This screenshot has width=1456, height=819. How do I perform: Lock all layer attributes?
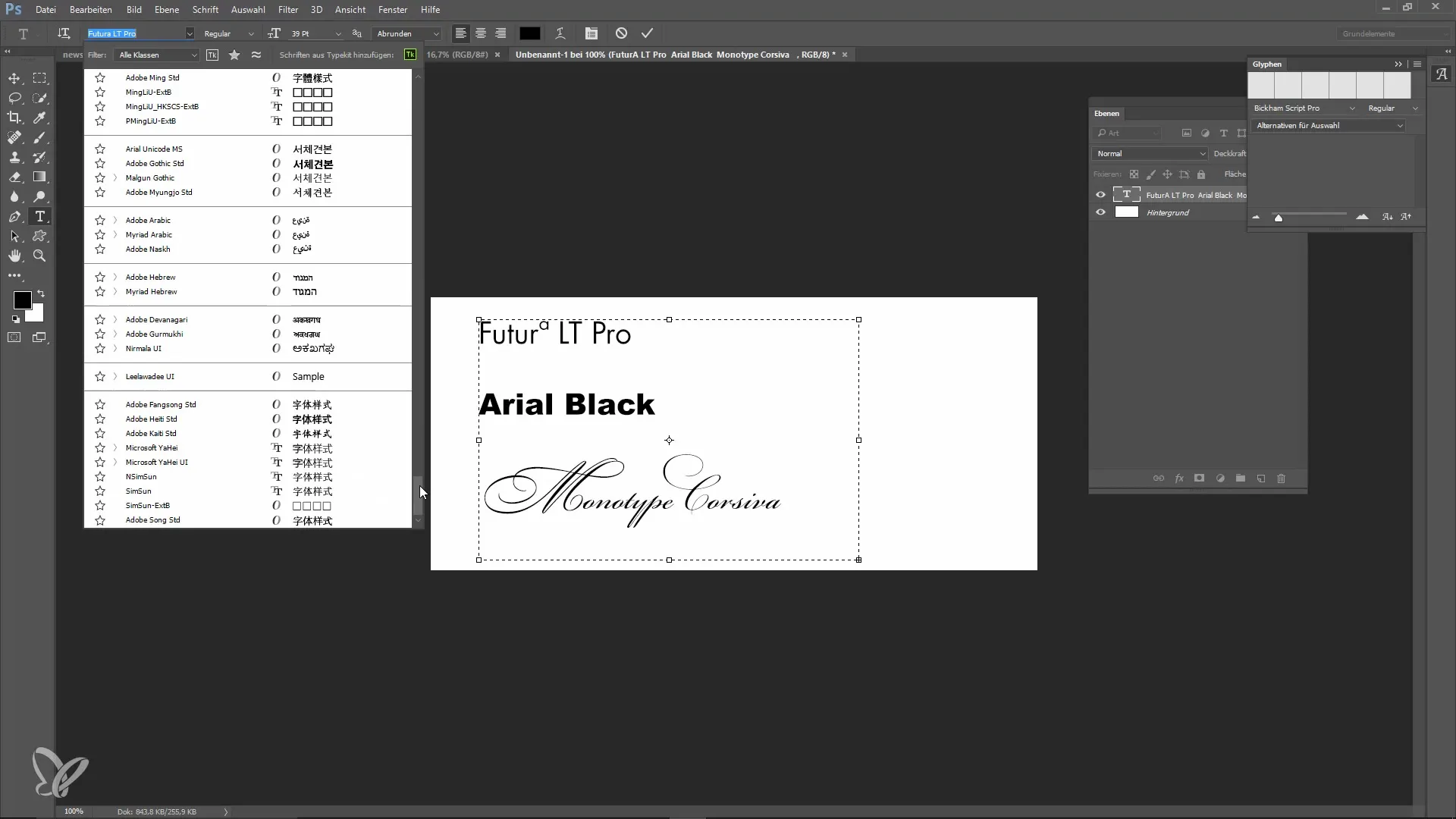coord(1201,174)
